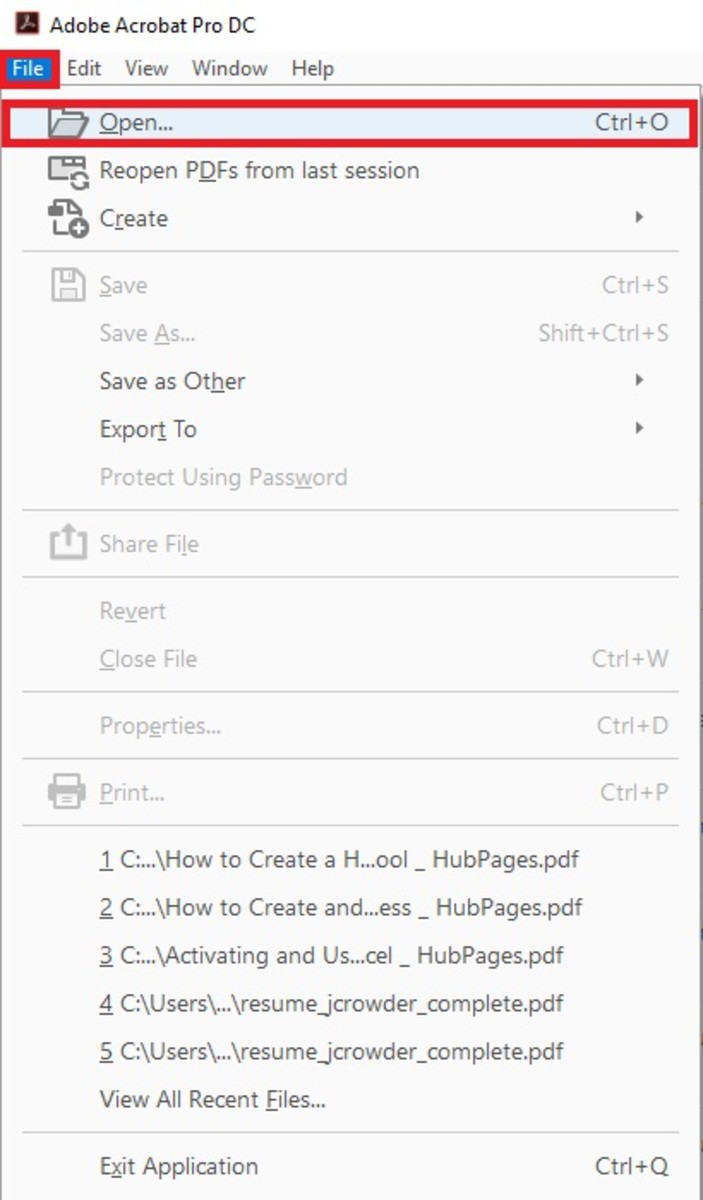
Task: Expand the Save as Other submenu
Action: pyautogui.click(x=641, y=381)
